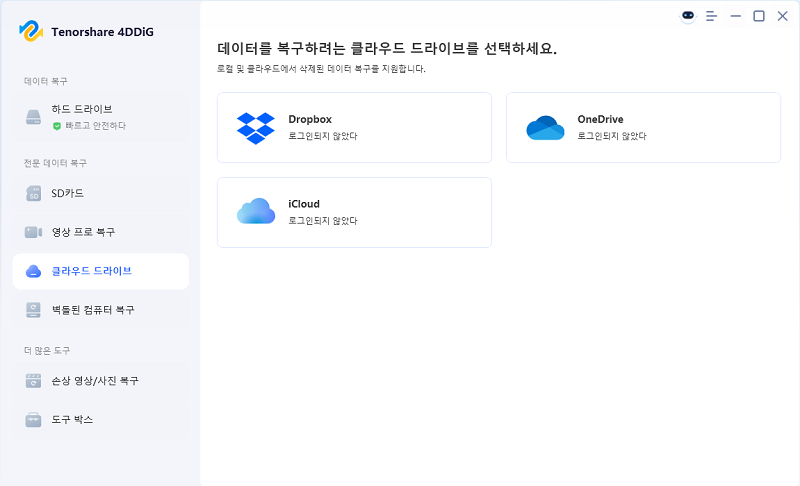Open 벽돌된 컴퓨터 복구 section

[x=101, y=310]
